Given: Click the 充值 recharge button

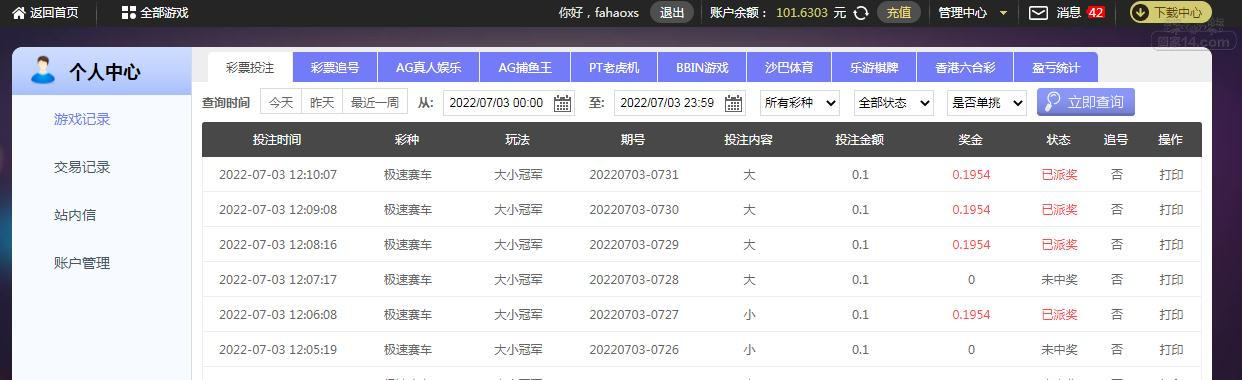Looking at the screenshot, I should coord(899,13).
